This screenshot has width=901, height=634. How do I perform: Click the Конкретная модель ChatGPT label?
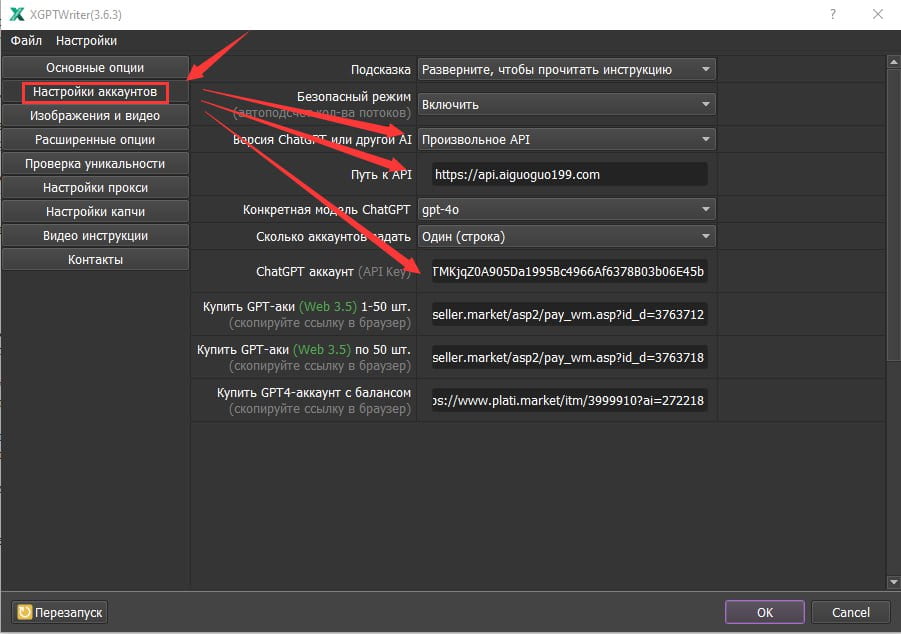pos(327,210)
